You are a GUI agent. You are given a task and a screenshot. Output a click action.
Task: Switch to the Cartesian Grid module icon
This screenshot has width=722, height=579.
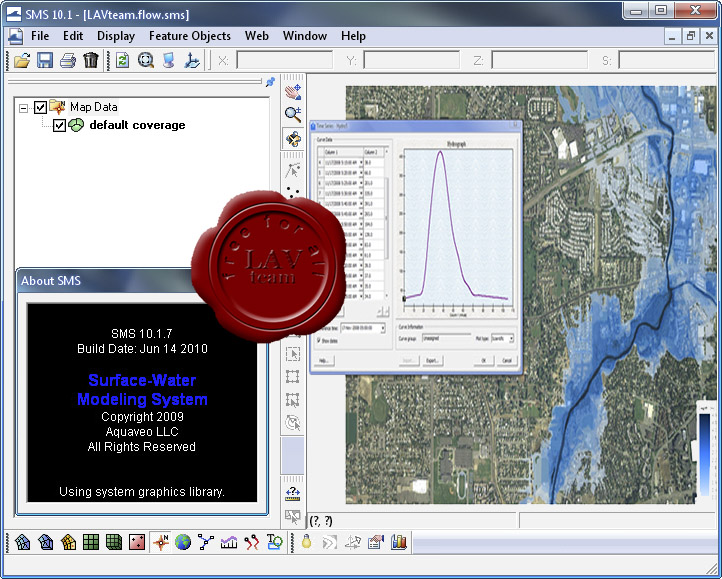(x=91, y=542)
